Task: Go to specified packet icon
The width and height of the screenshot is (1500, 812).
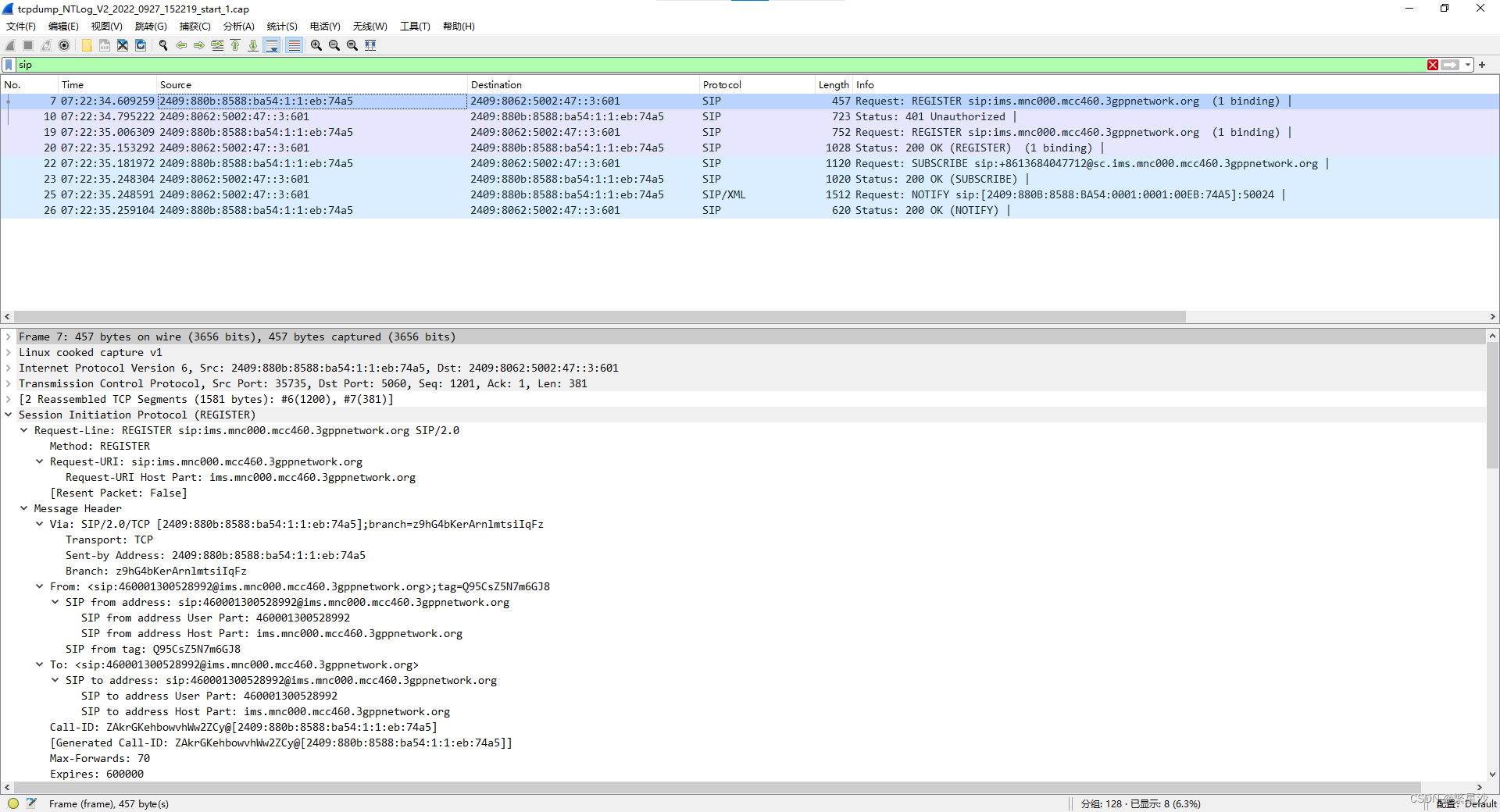Action: click(217, 45)
